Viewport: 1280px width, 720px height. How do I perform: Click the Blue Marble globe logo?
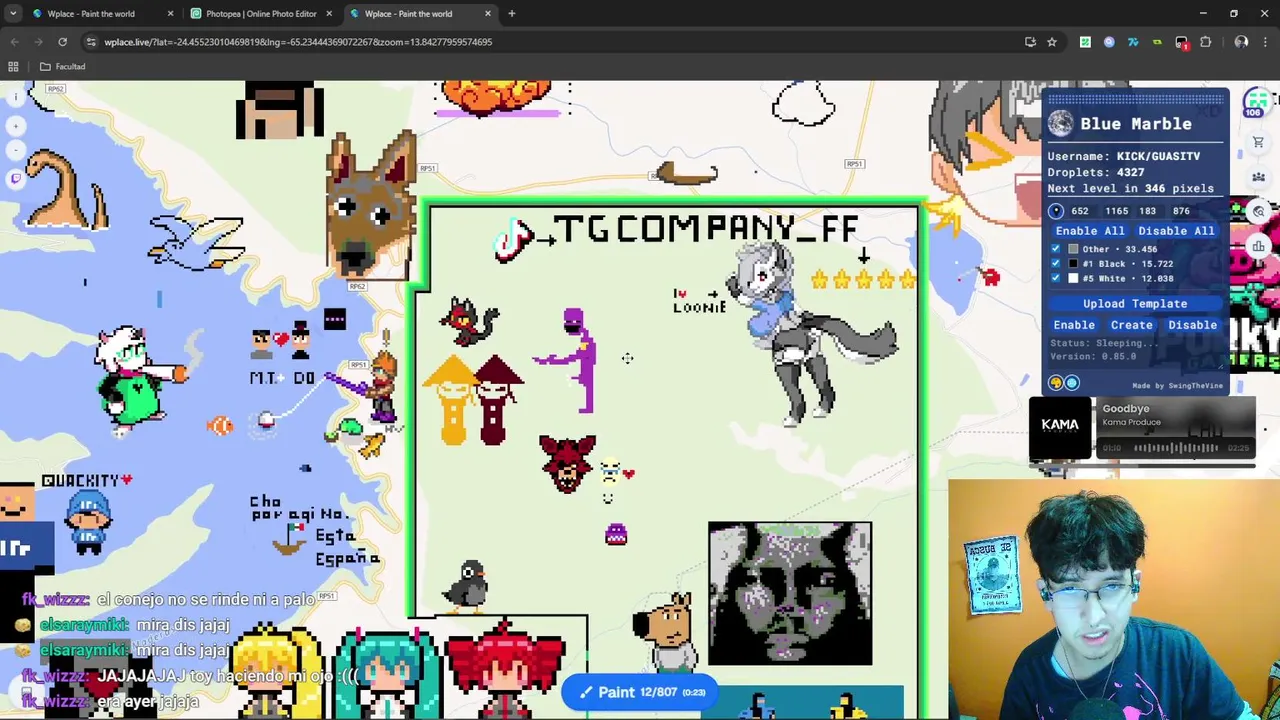1061,123
